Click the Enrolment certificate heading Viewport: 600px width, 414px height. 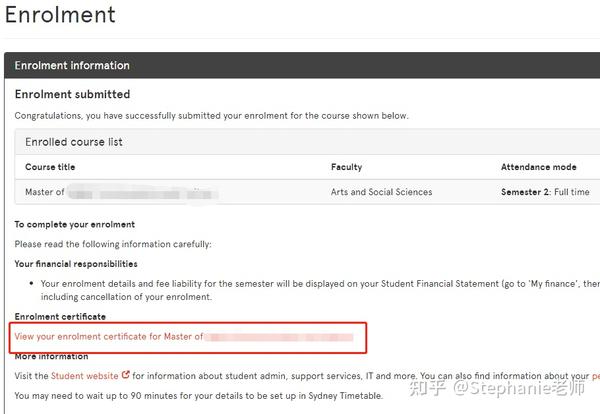point(60,316)
